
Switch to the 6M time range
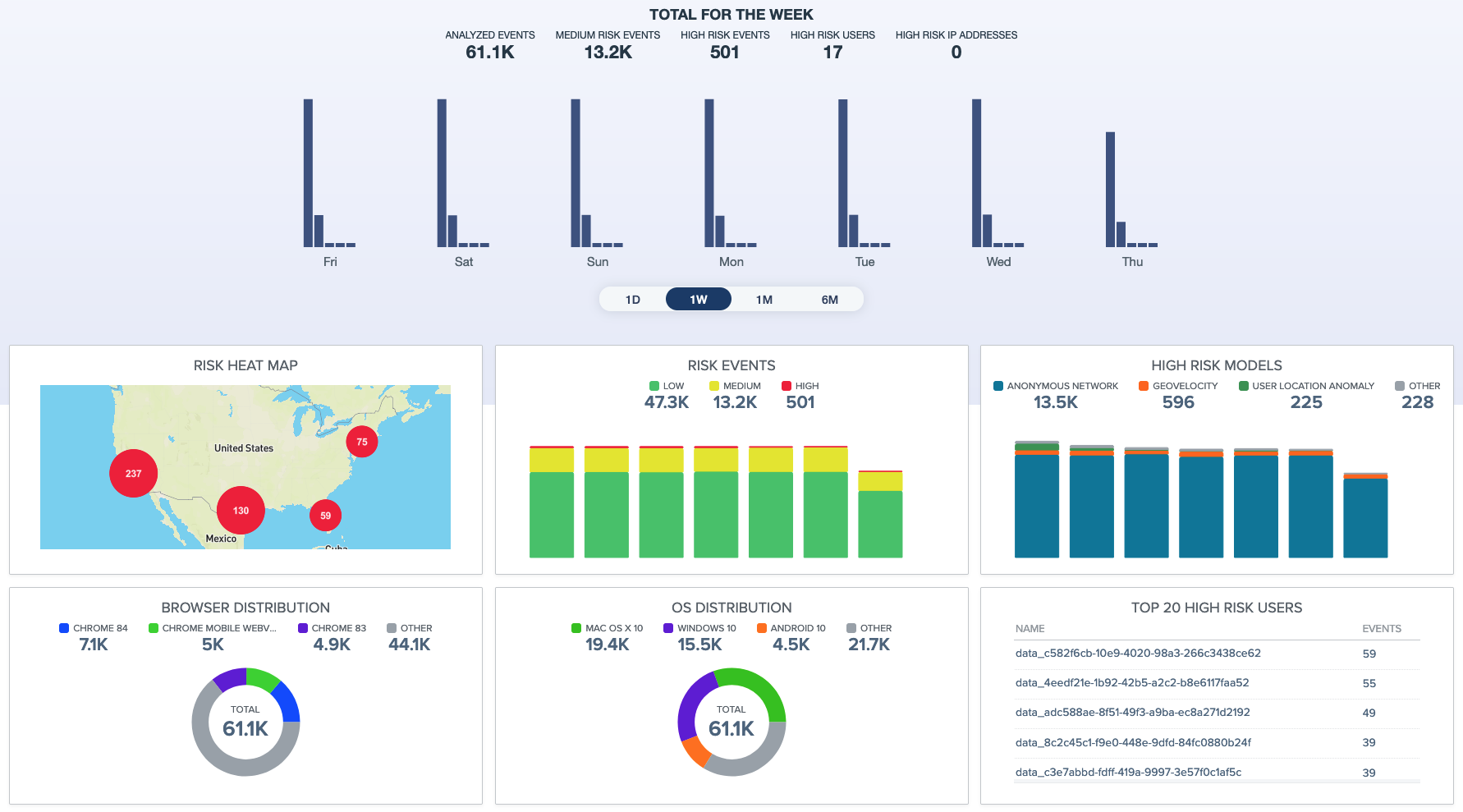click(830, 300)
